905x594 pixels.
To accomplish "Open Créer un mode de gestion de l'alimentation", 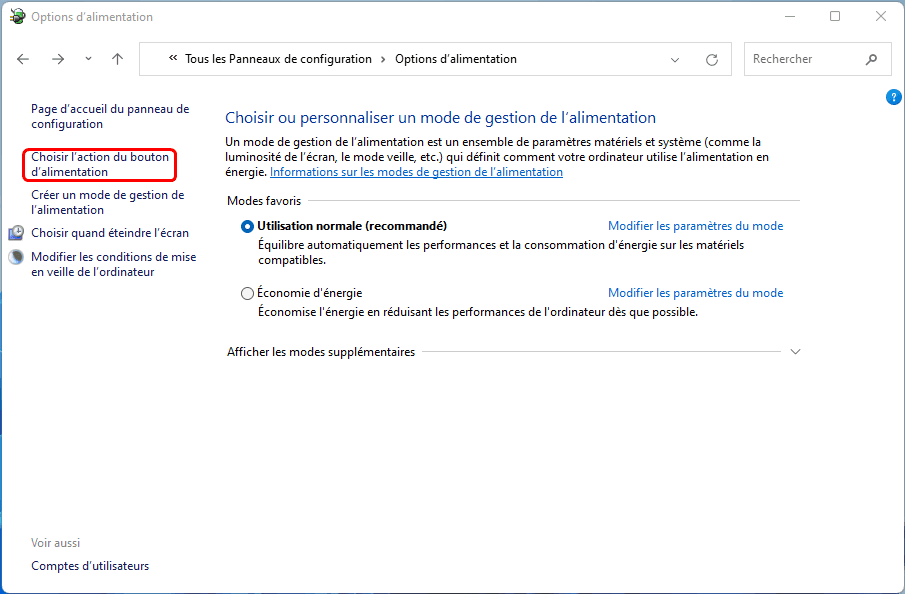I will point(108,202).
